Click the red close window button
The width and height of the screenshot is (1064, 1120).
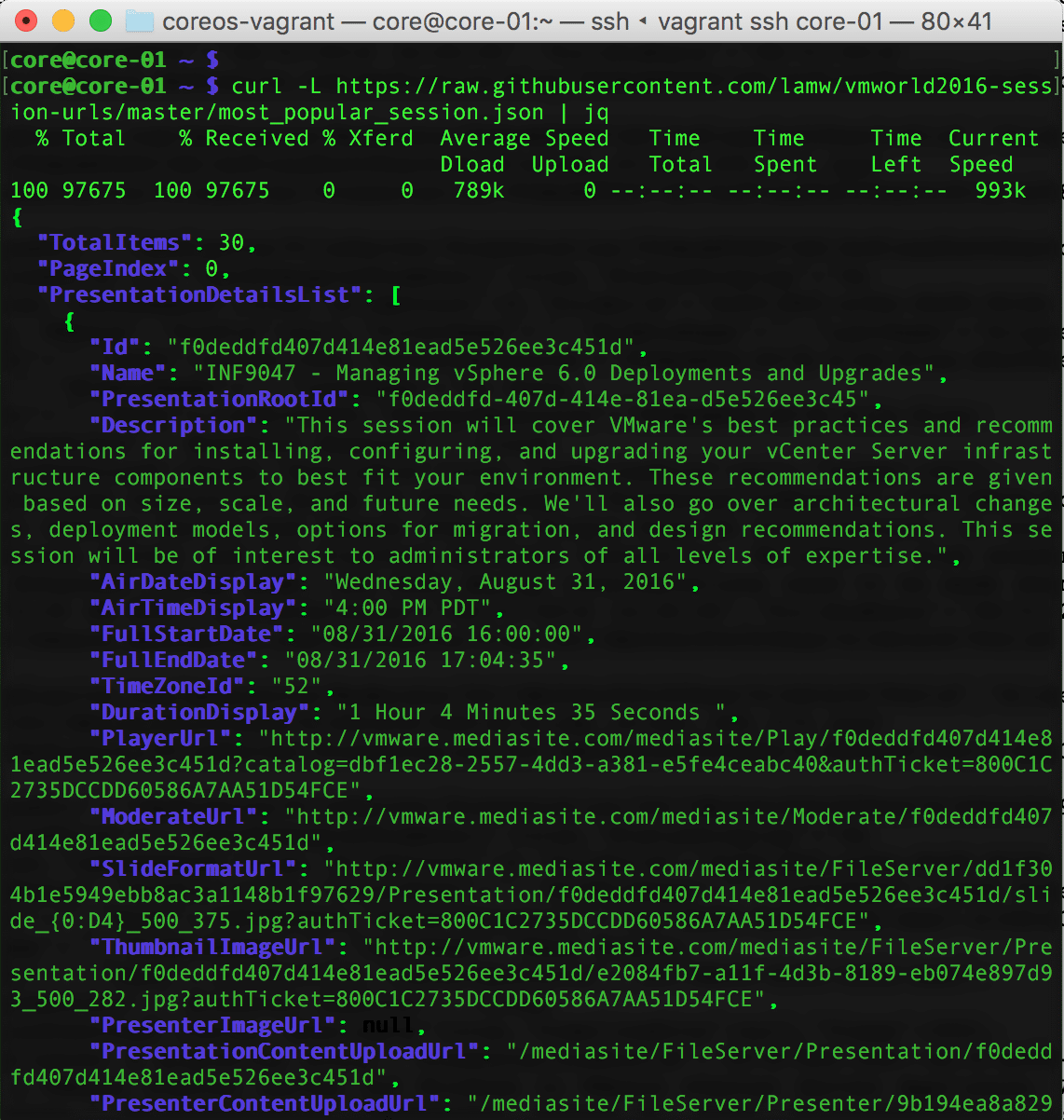pyautogui.click(x=27, y=20)
